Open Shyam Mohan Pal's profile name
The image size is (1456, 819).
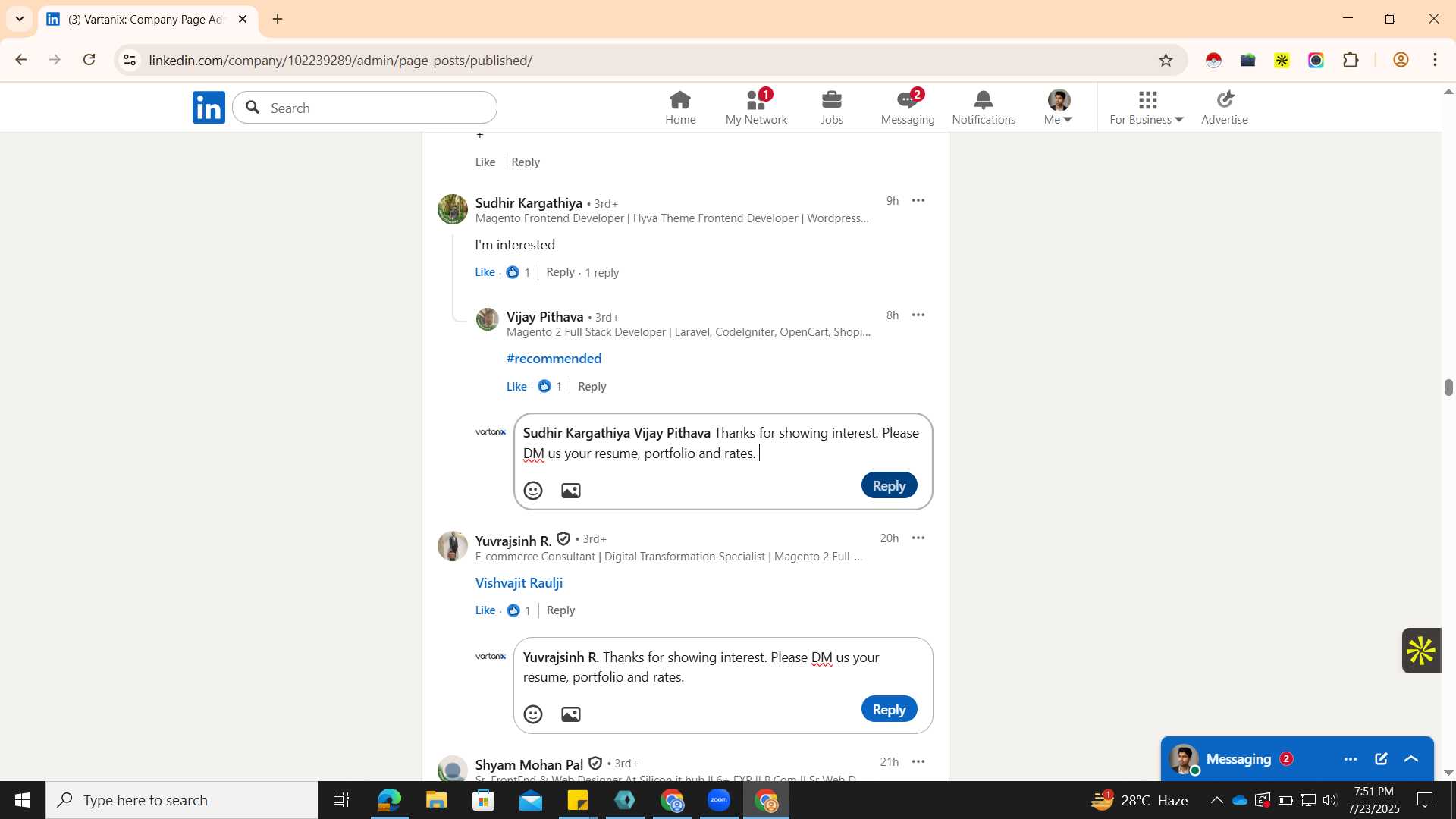coord(529,764)
